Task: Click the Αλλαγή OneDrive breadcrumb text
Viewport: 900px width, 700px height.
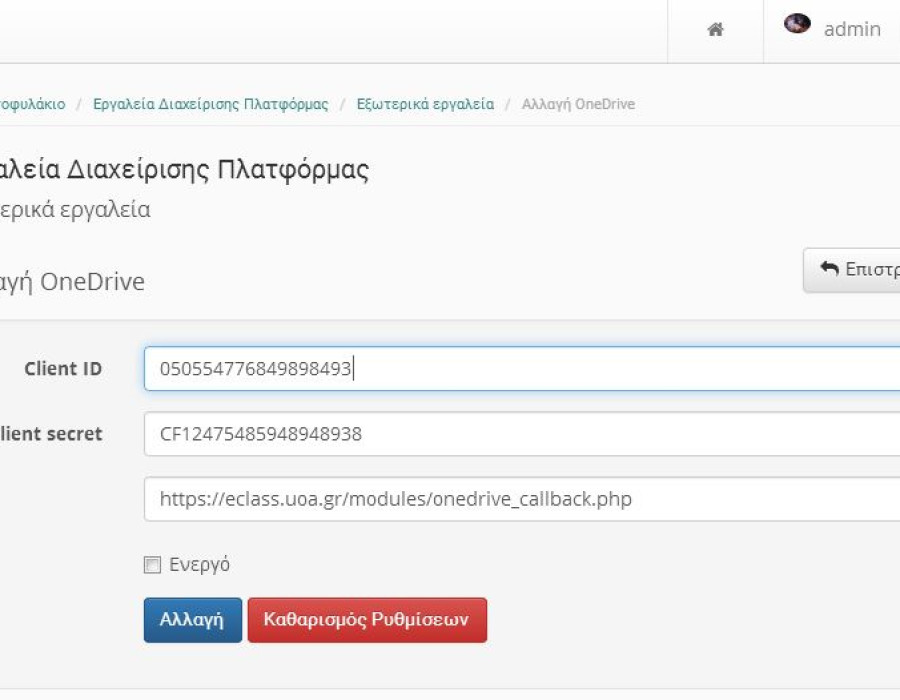Action: 578,104
